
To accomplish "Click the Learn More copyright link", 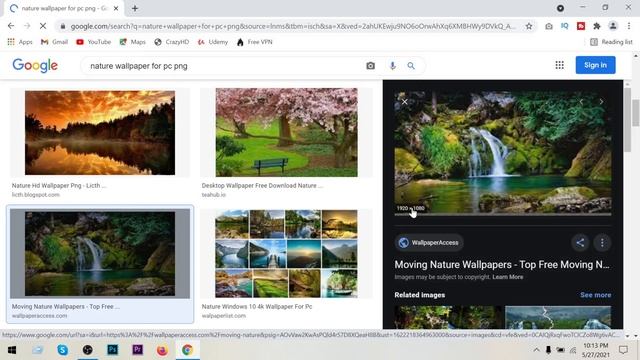I will tap(507, 277).
